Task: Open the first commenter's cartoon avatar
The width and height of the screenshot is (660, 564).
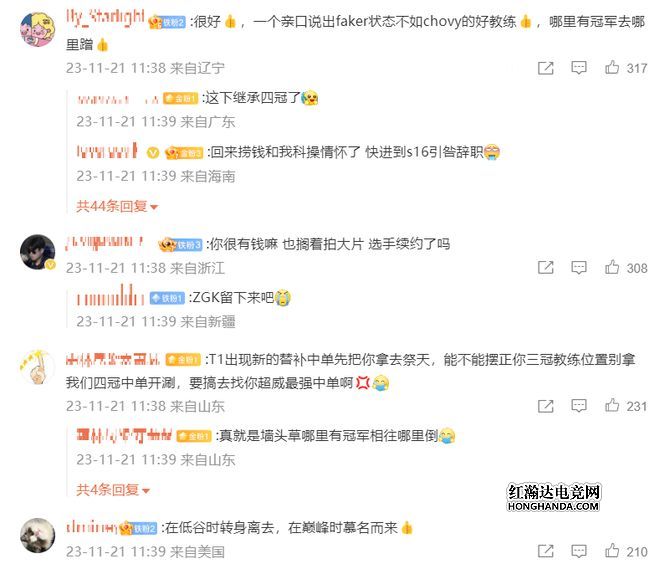Action: coord(37,29)
